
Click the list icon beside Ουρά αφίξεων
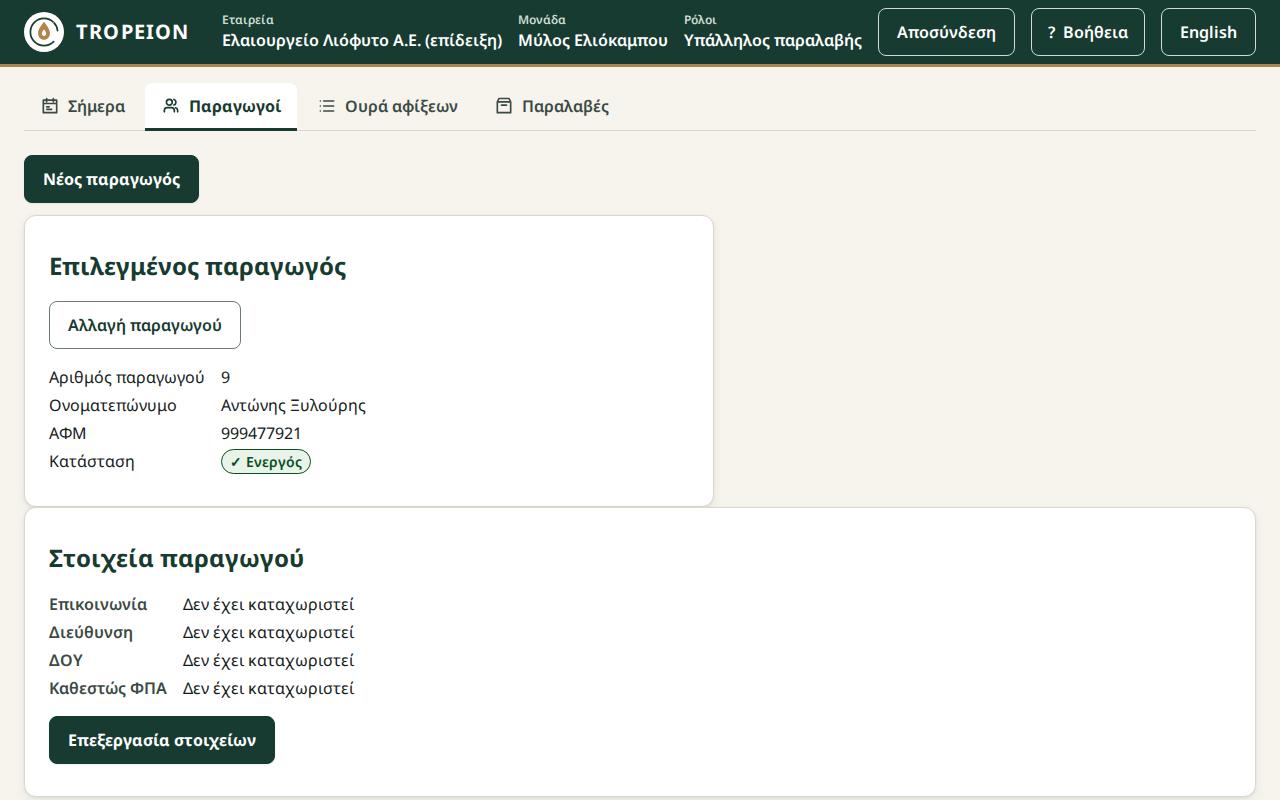pyautogui.click(x=327, y=106)
